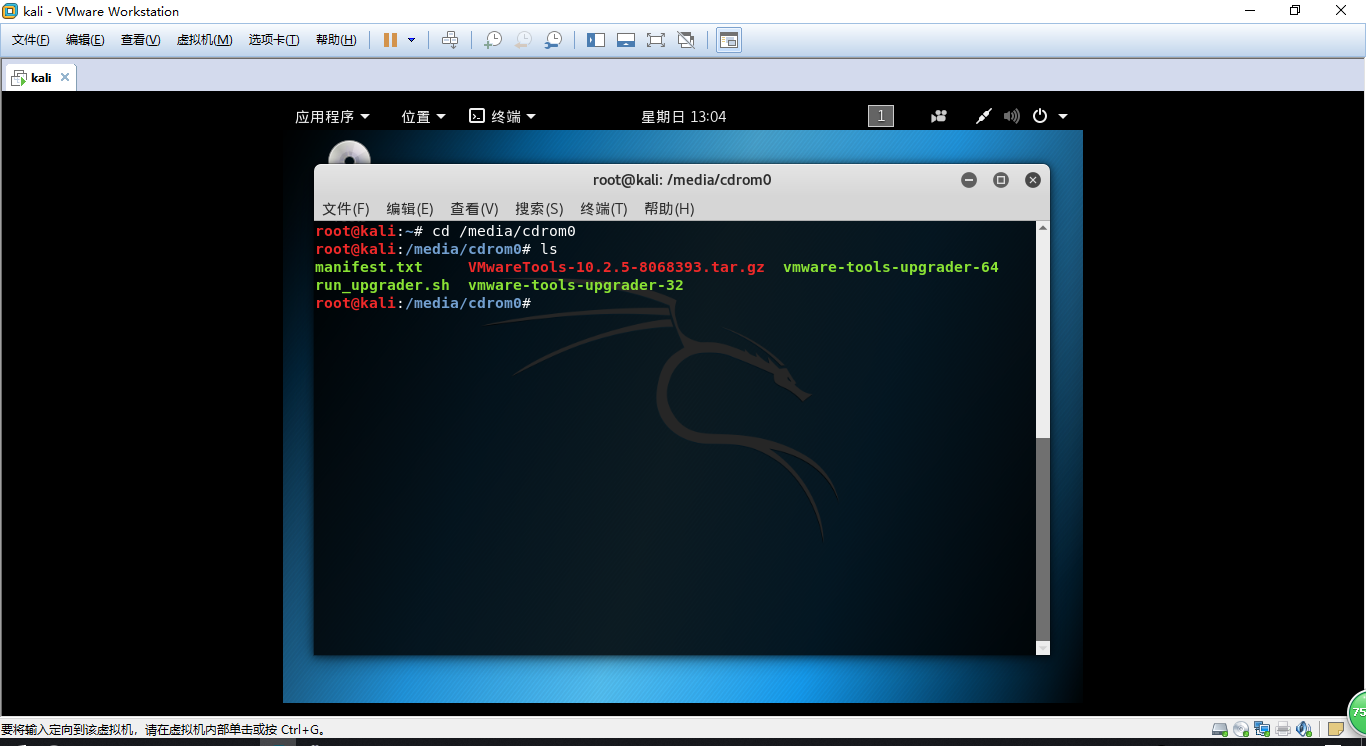
Task: Toggle the console view button
Action: 729,40
